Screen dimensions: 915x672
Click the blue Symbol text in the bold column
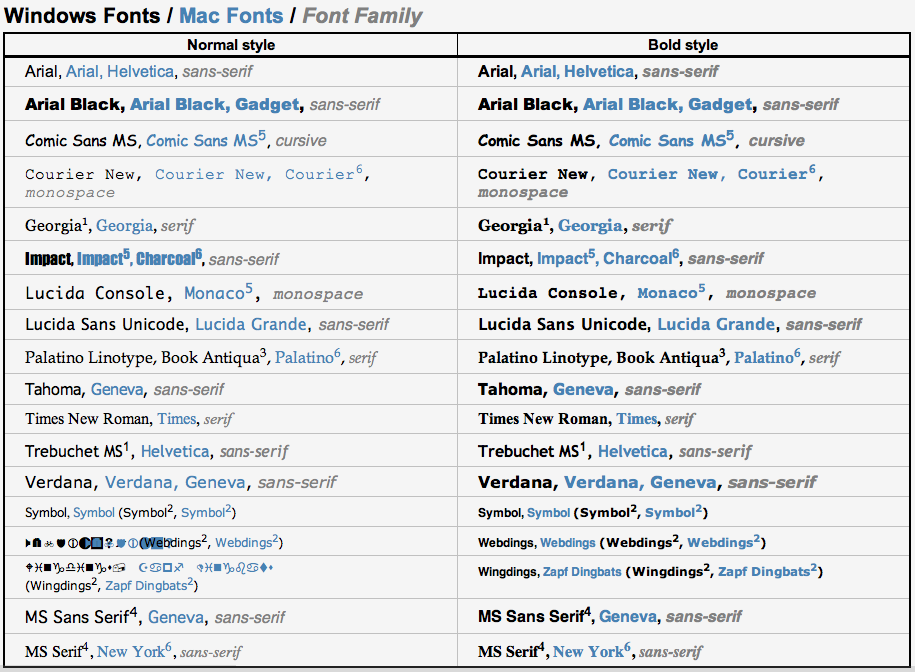549,513
